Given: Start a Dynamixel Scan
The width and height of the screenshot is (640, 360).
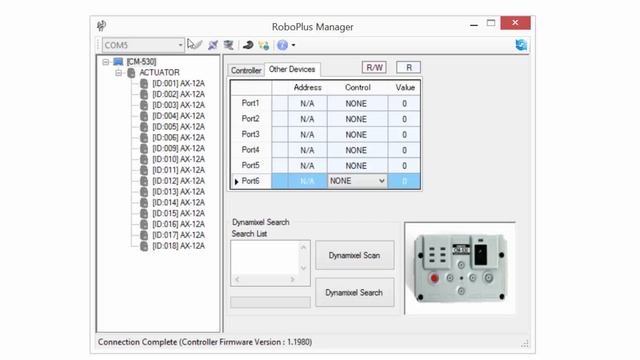Looking at the screenshot, I should (354, 255).
